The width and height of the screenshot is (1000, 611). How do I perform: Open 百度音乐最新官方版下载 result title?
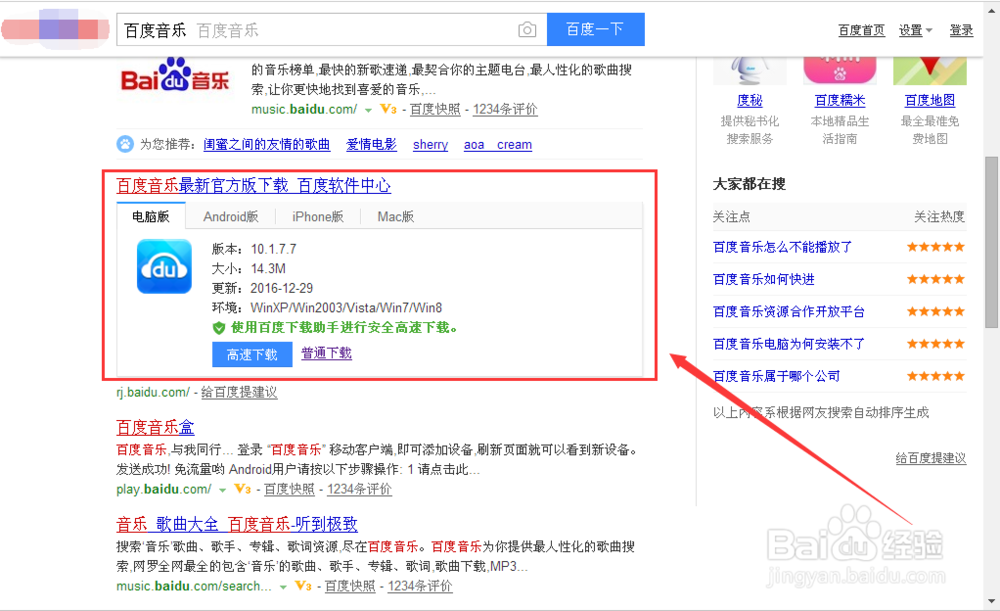coord(253,186)
